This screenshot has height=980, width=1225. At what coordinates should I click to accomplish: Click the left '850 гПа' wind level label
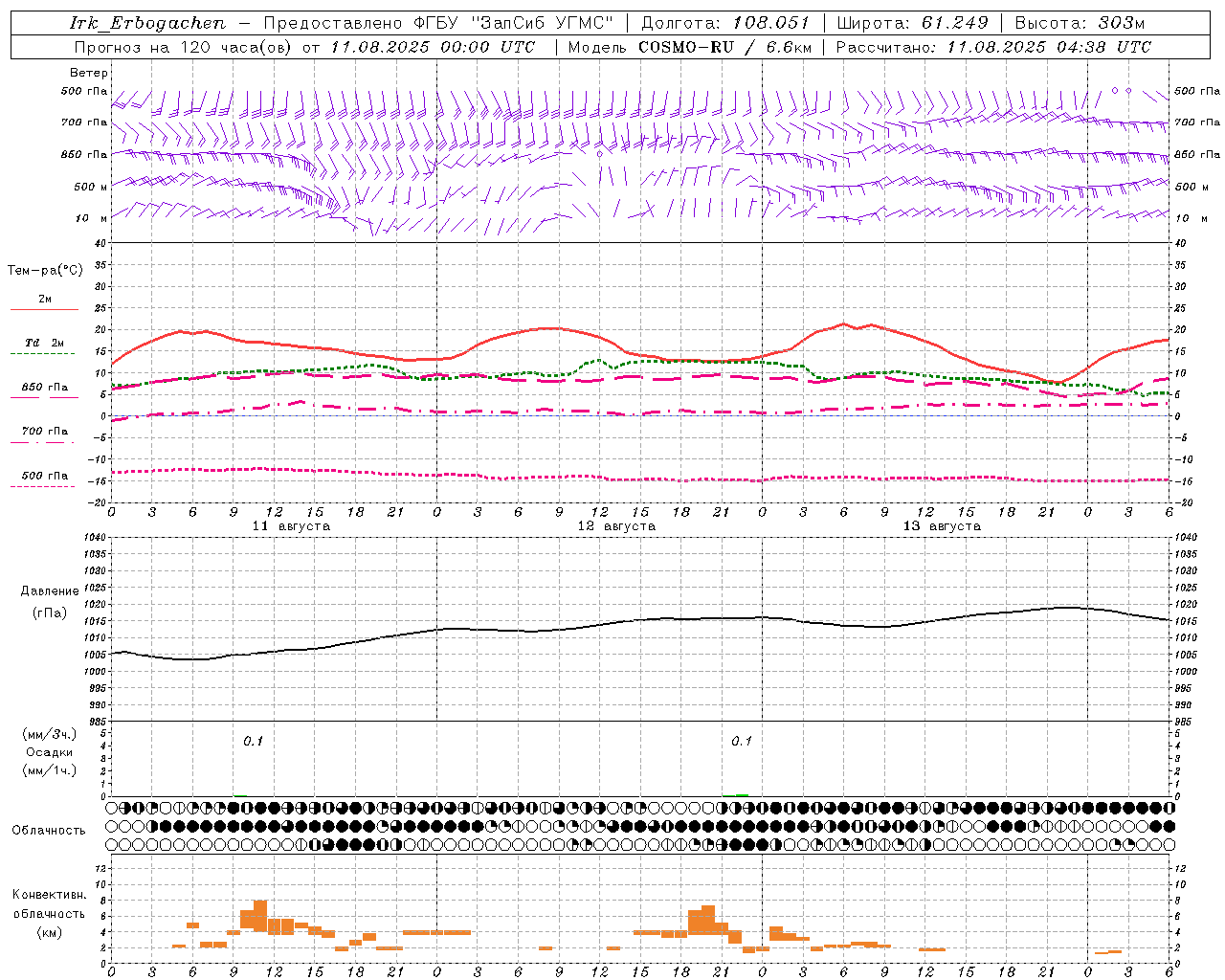coord(84,154)
